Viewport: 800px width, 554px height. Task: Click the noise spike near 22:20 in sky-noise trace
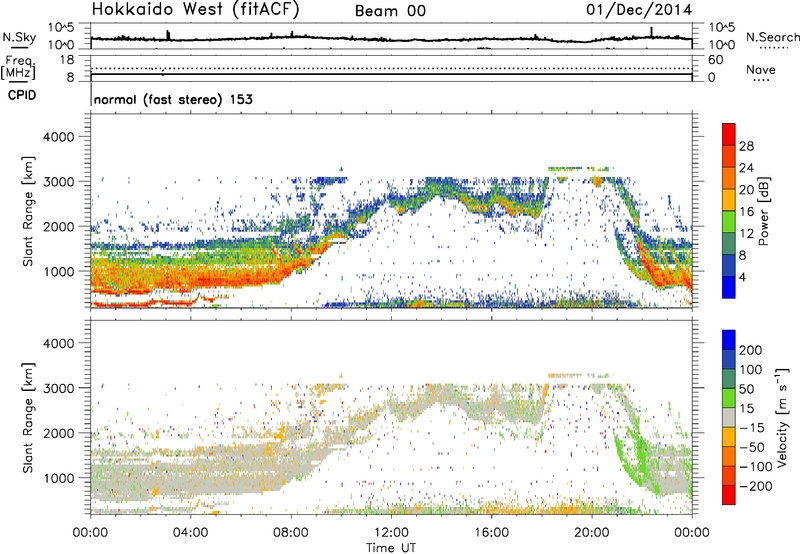point(652,32)
